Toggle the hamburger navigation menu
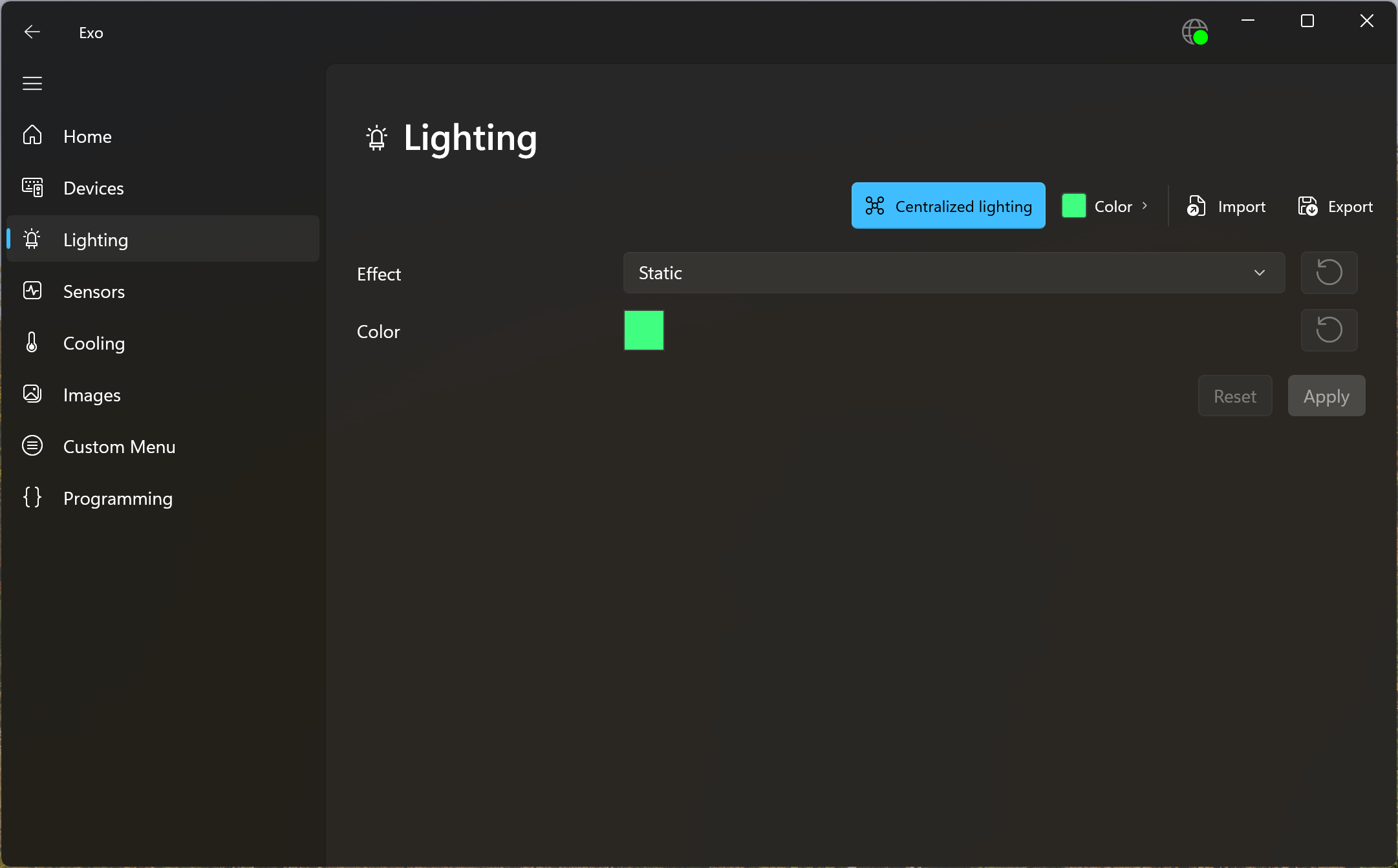This screenshot has height=868, width=1398. tap(32, 83)
